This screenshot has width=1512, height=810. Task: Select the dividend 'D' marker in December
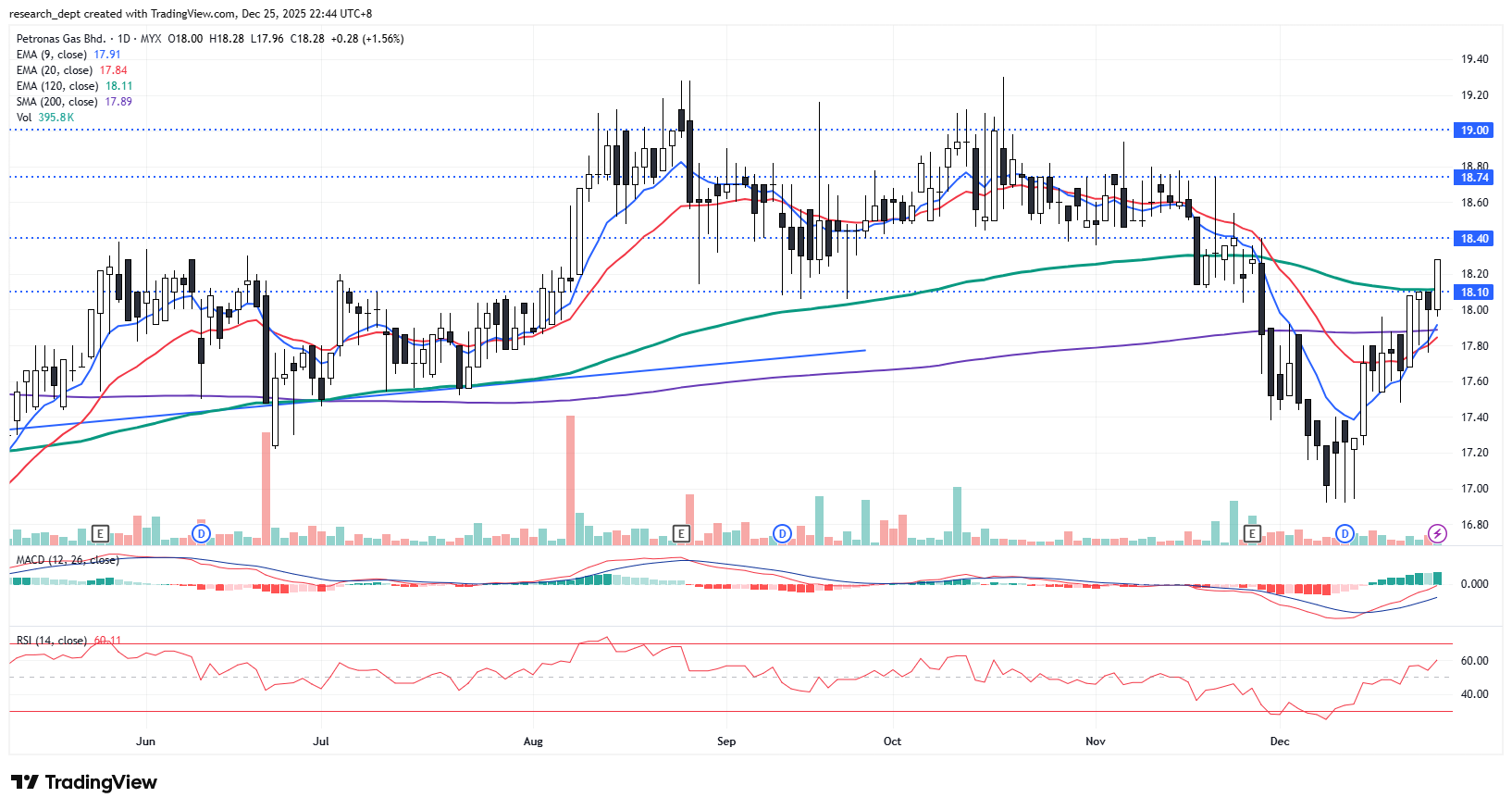(x=1345, y=533)
